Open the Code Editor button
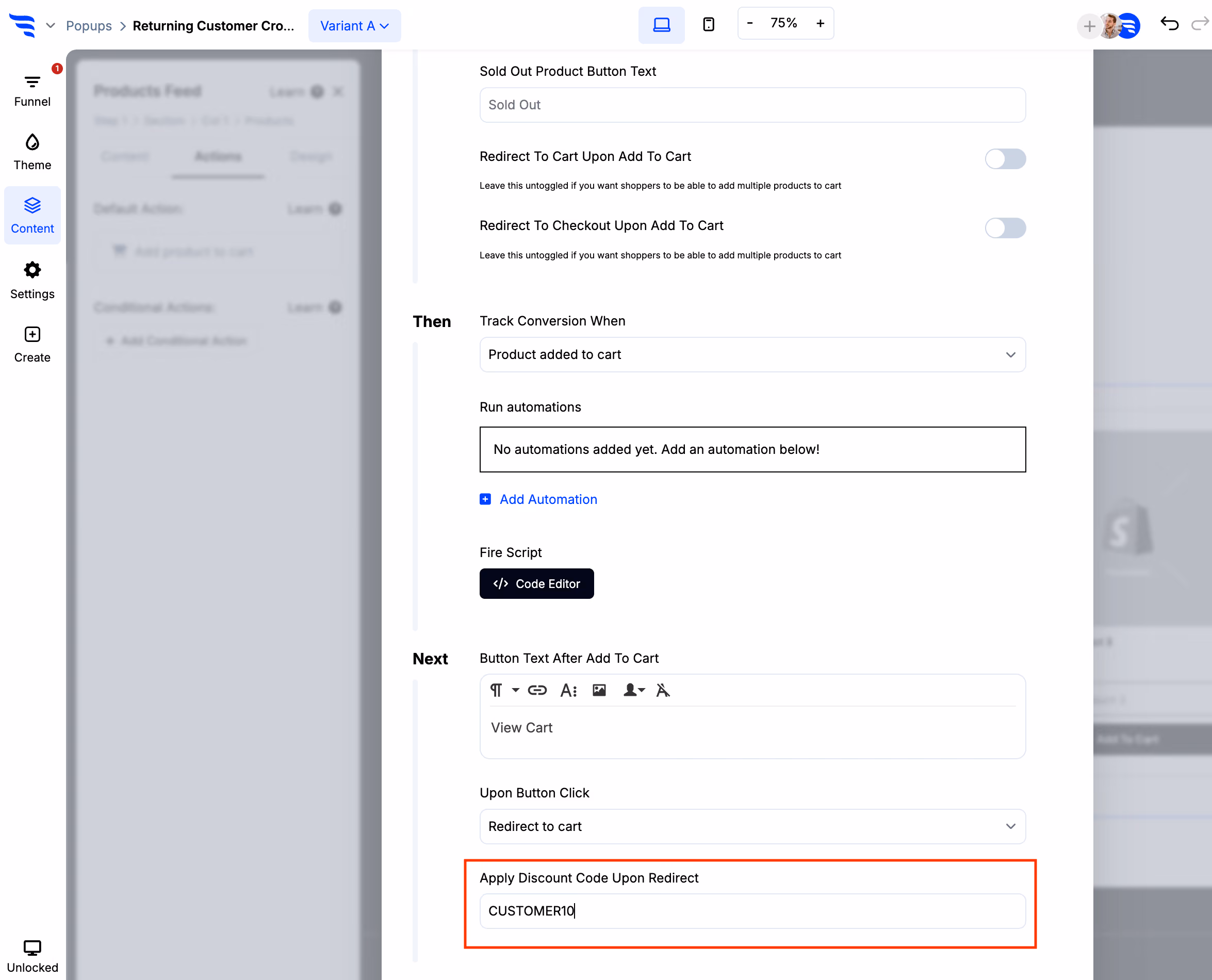Viewport: 1212px width, 980px height. coord(536,584)
